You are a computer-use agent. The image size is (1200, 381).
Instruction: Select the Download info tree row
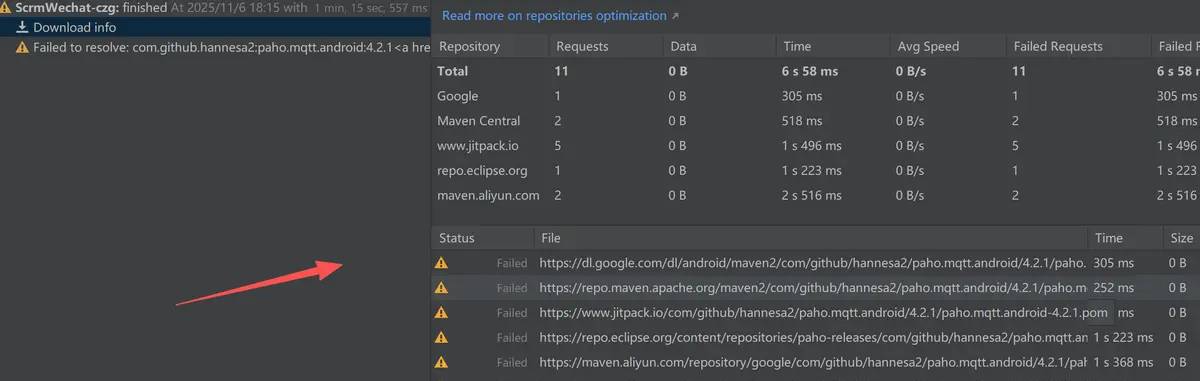tap(215, 28)
